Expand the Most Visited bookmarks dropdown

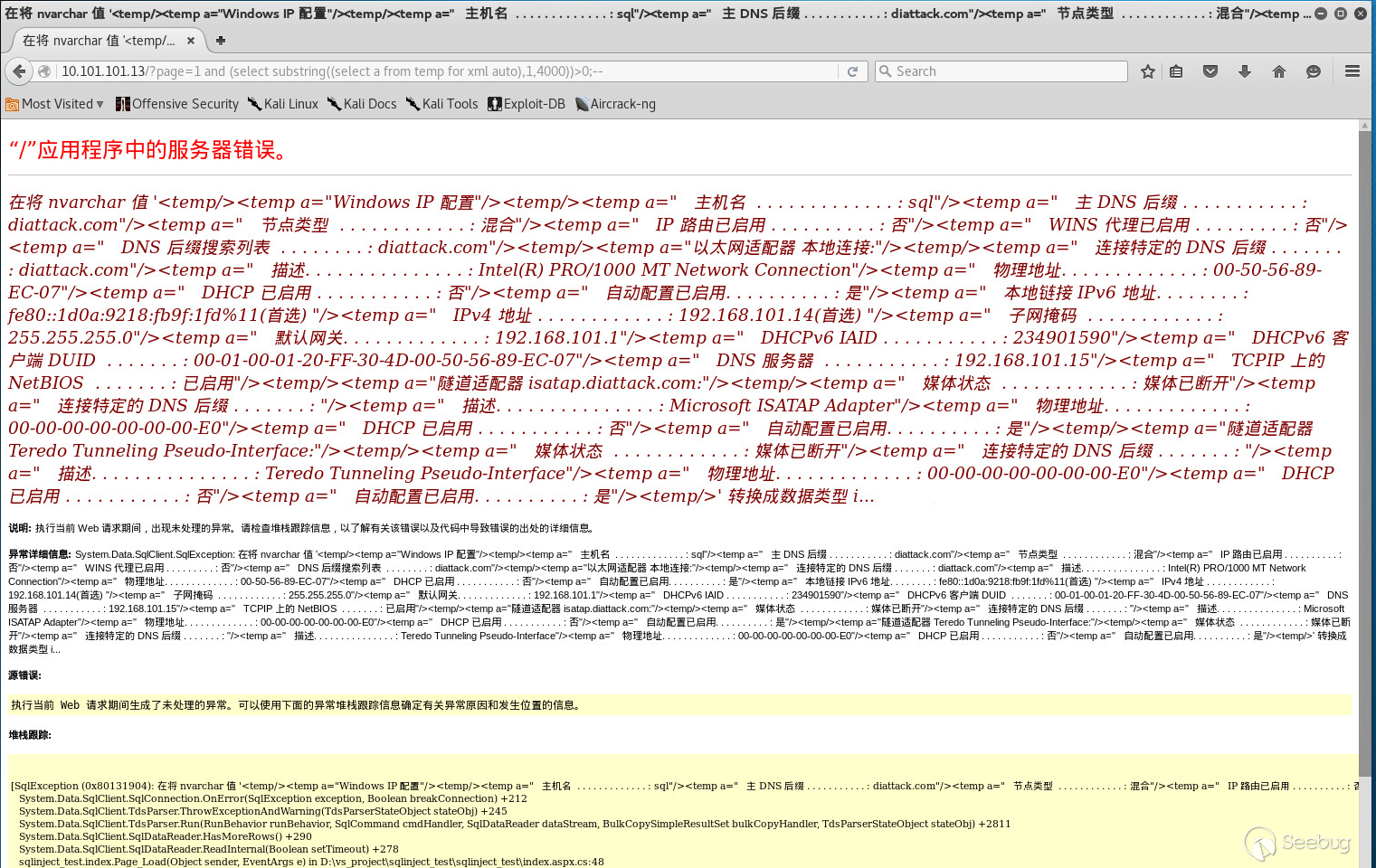(x=54, y=104)
